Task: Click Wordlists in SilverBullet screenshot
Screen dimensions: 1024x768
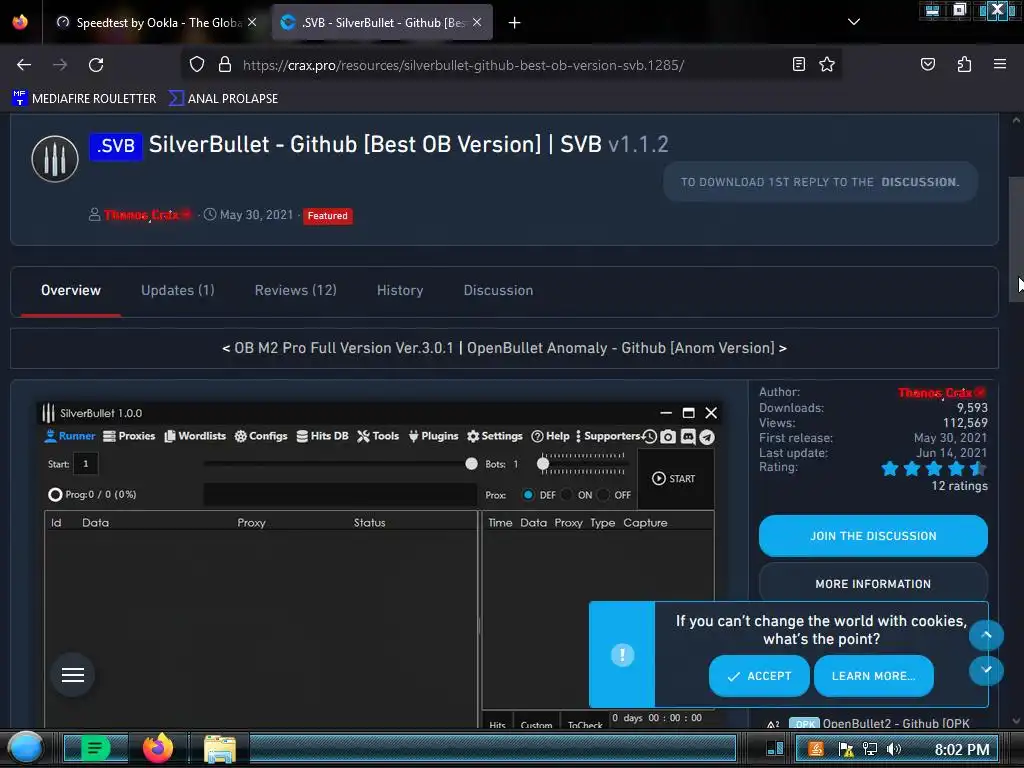Action: point(195,436)
